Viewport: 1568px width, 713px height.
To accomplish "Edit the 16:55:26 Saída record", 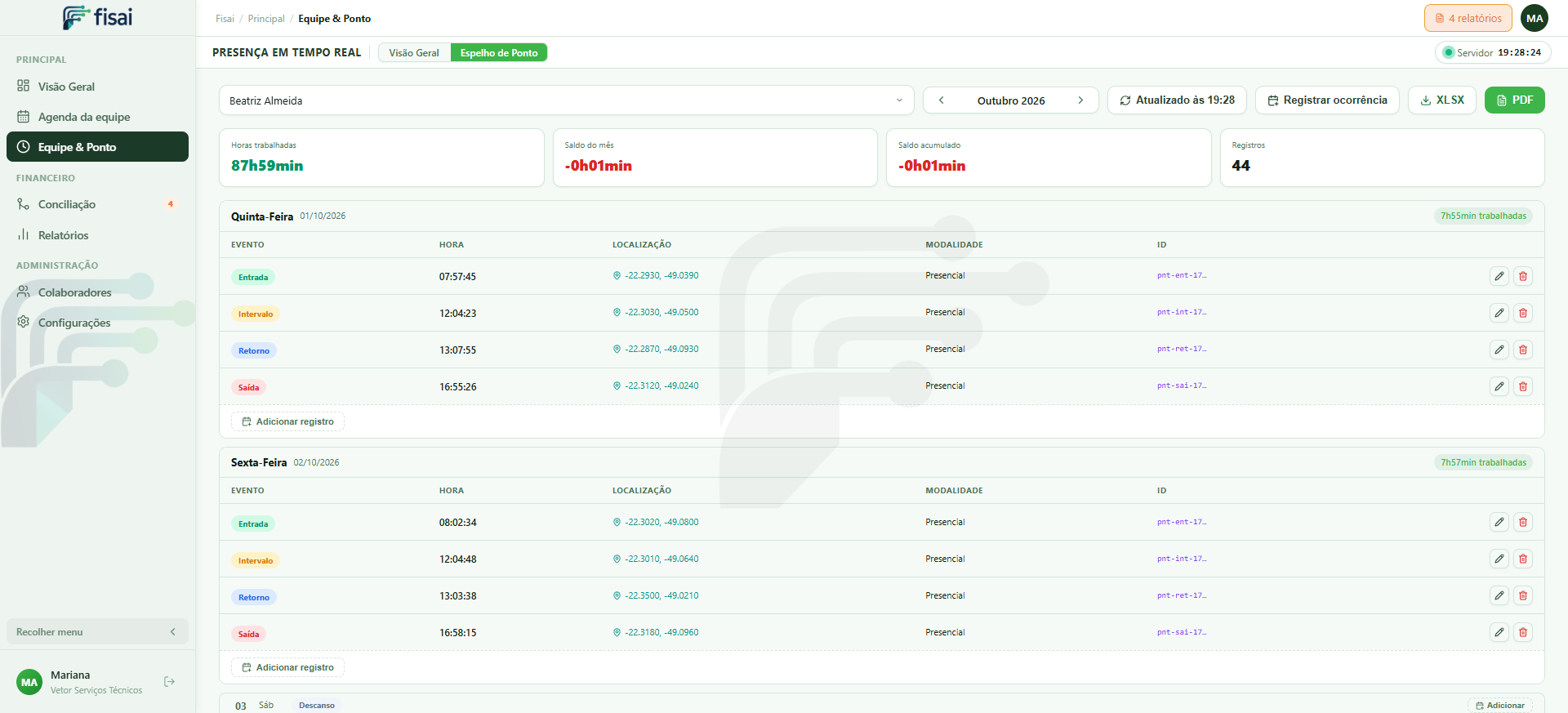I will pos(1499,386).
